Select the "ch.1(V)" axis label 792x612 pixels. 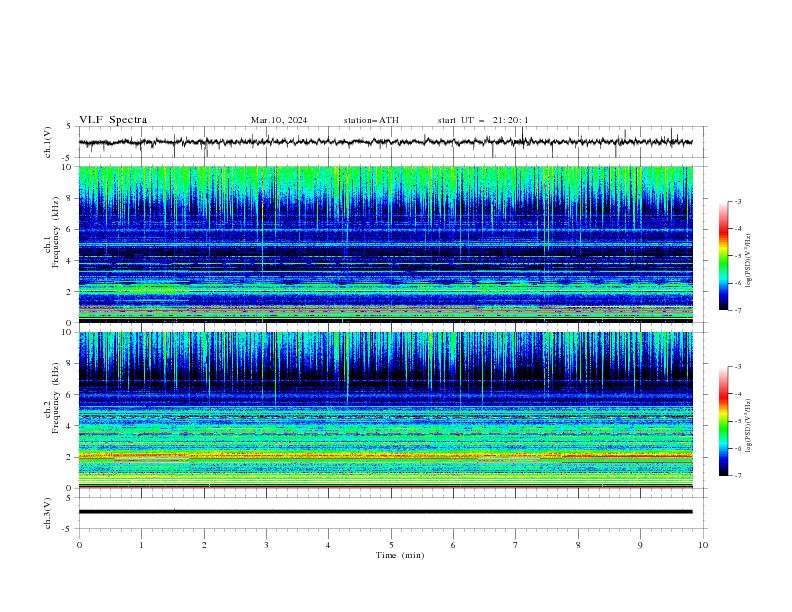[48, 142]
